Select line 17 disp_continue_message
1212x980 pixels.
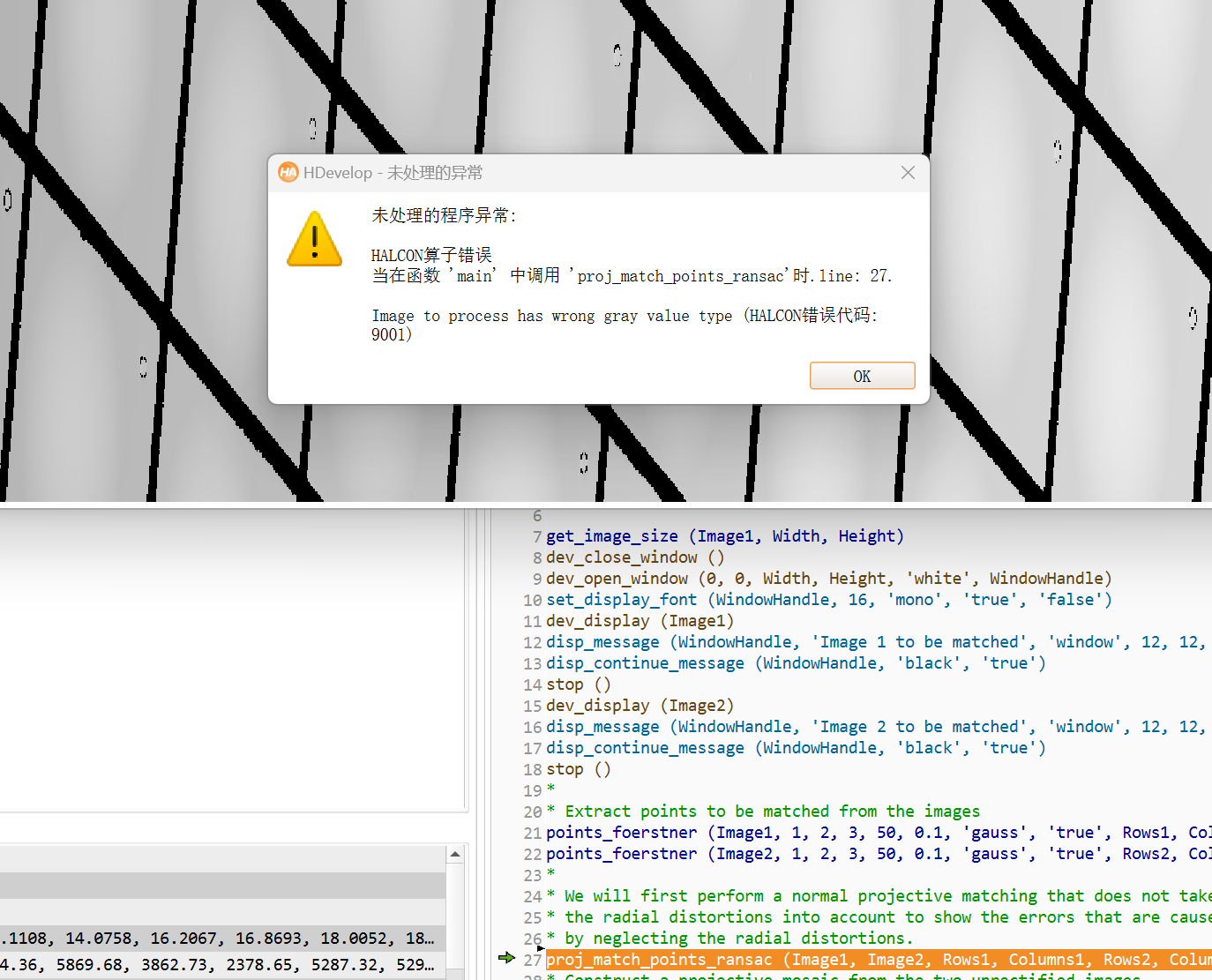796,748
